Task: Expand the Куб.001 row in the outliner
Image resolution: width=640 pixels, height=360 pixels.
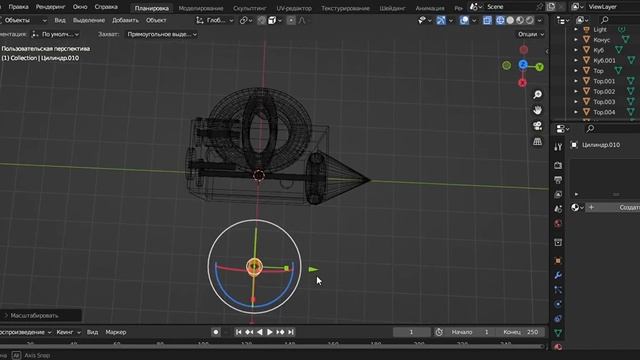Action: point(576,60)
